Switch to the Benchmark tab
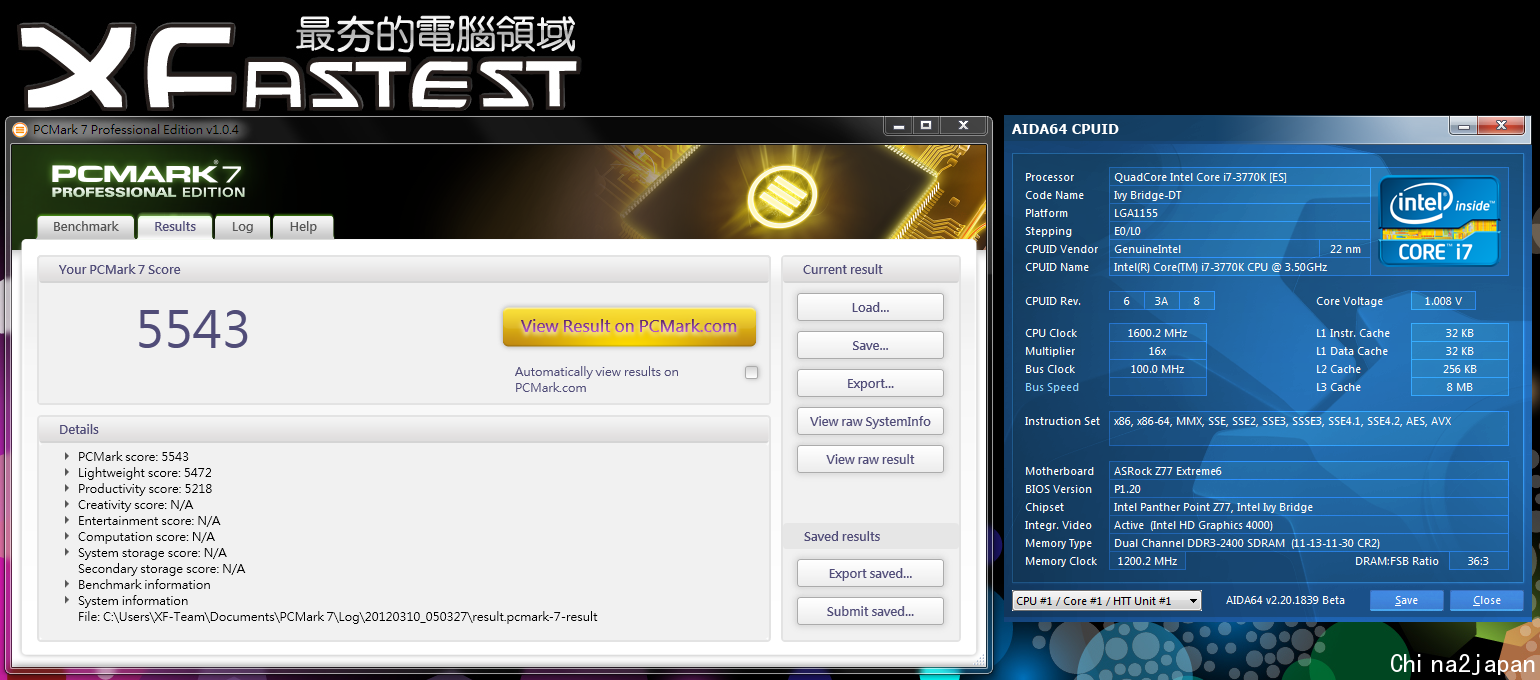The height and width of the screenshot is (680, 1540). pyautogui.click(x=86, y=227)
